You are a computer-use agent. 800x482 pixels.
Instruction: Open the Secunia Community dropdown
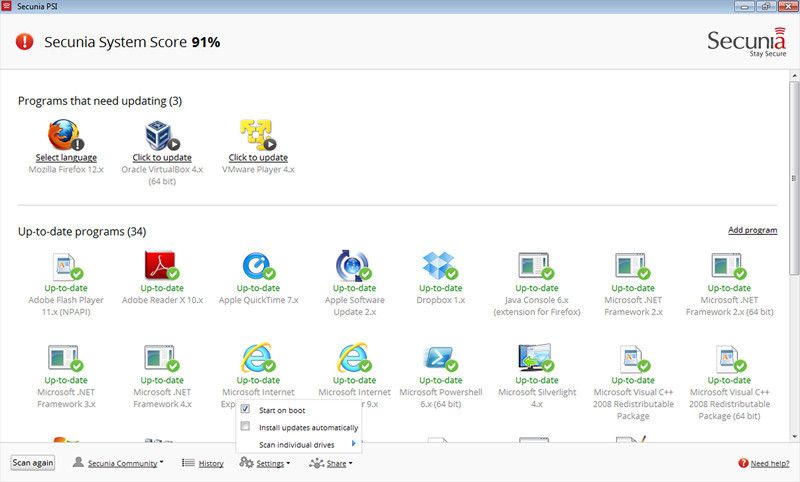[126, 463]
